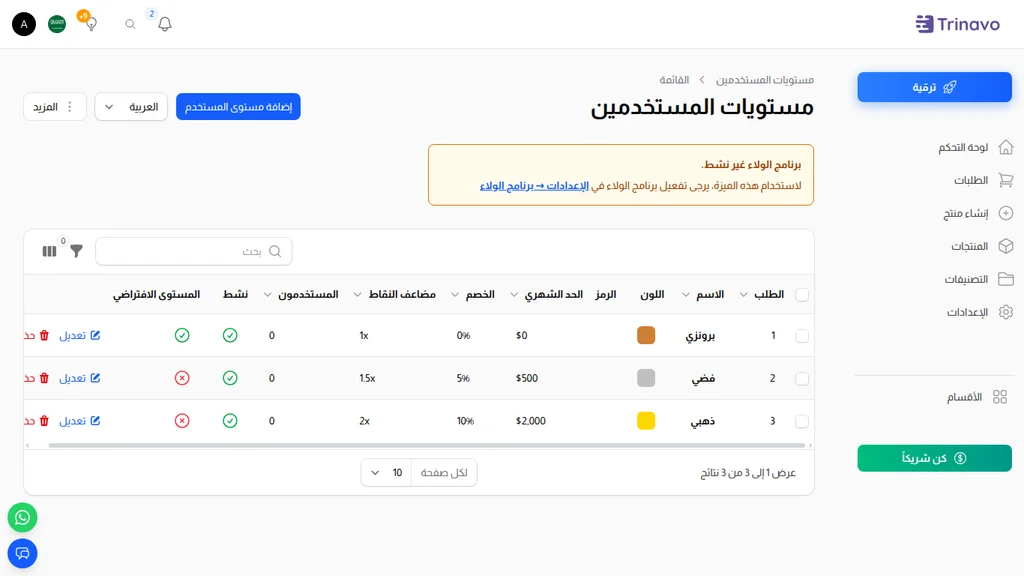Click the active check icon for فضي

(x=230, y=378)
